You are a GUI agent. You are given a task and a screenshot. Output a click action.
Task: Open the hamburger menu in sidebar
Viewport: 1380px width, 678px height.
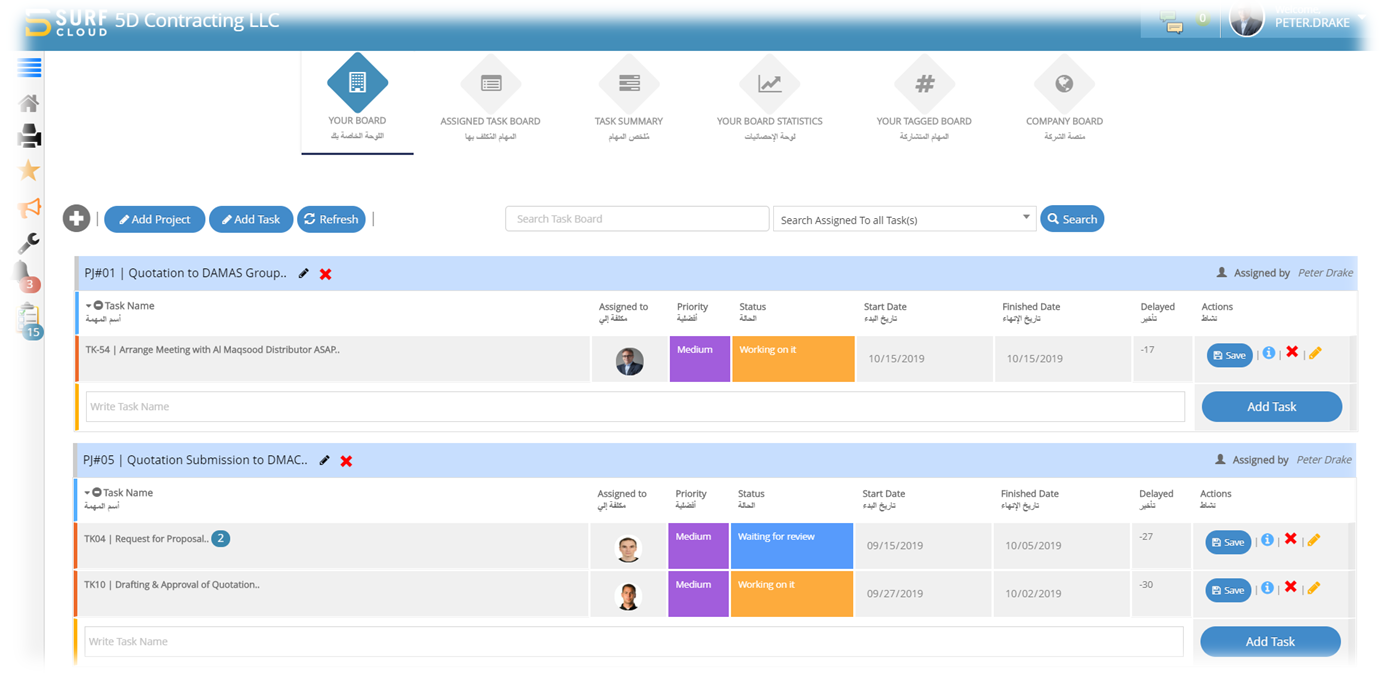click(x=29, y=68)
